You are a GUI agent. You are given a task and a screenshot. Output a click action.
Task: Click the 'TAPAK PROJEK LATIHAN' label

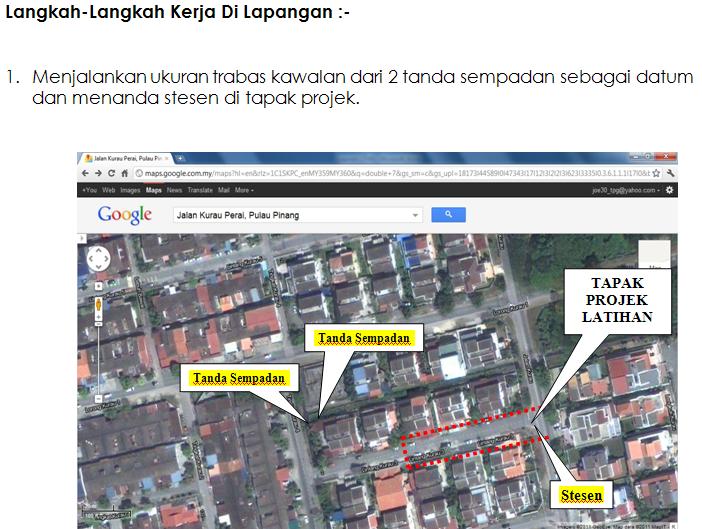[x=617, y=300]
